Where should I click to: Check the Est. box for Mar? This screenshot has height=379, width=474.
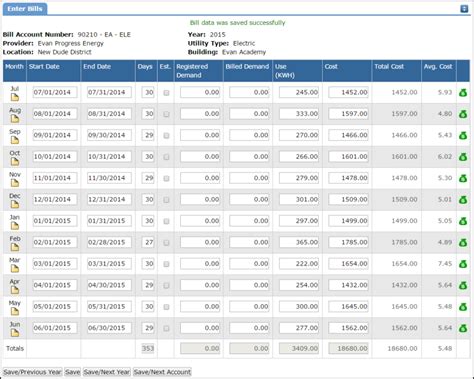166,264
